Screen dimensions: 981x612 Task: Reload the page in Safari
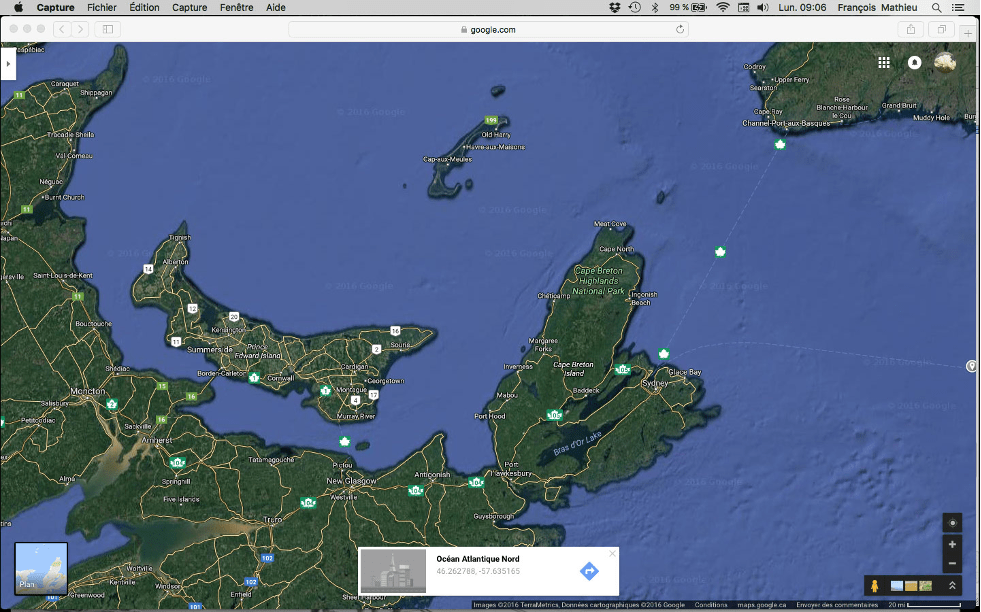681,29
